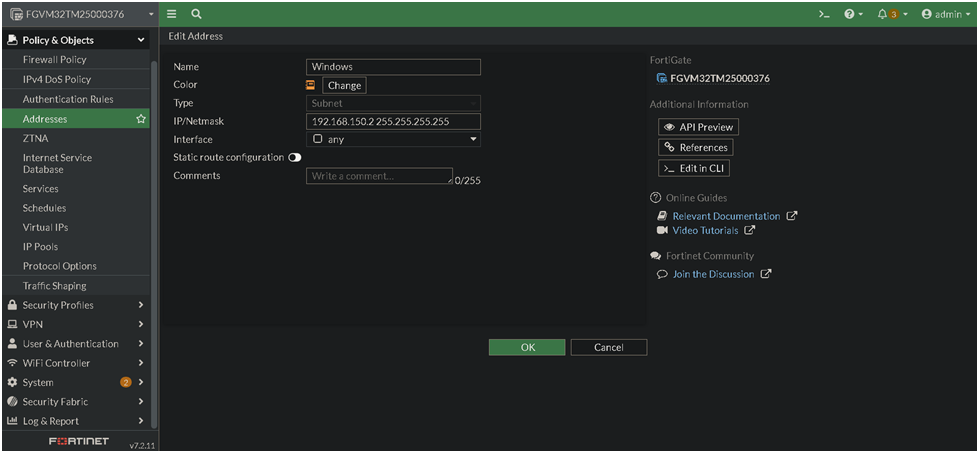
Task: Expand Security Profiles section
Action: coord(75,305)
